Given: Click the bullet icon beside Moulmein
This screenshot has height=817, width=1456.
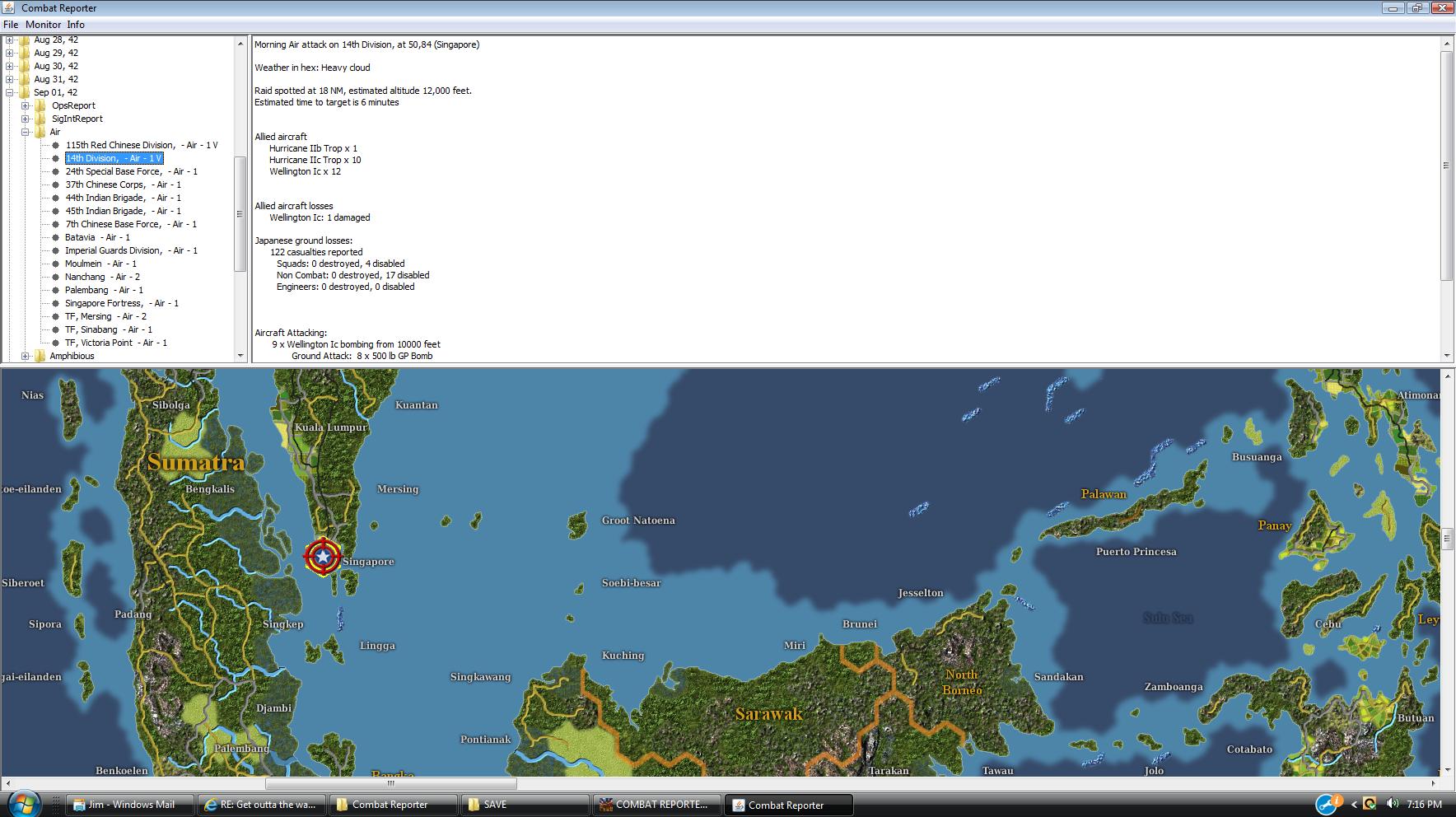Looking at the screenshot, I should click(x=56, y=264).
